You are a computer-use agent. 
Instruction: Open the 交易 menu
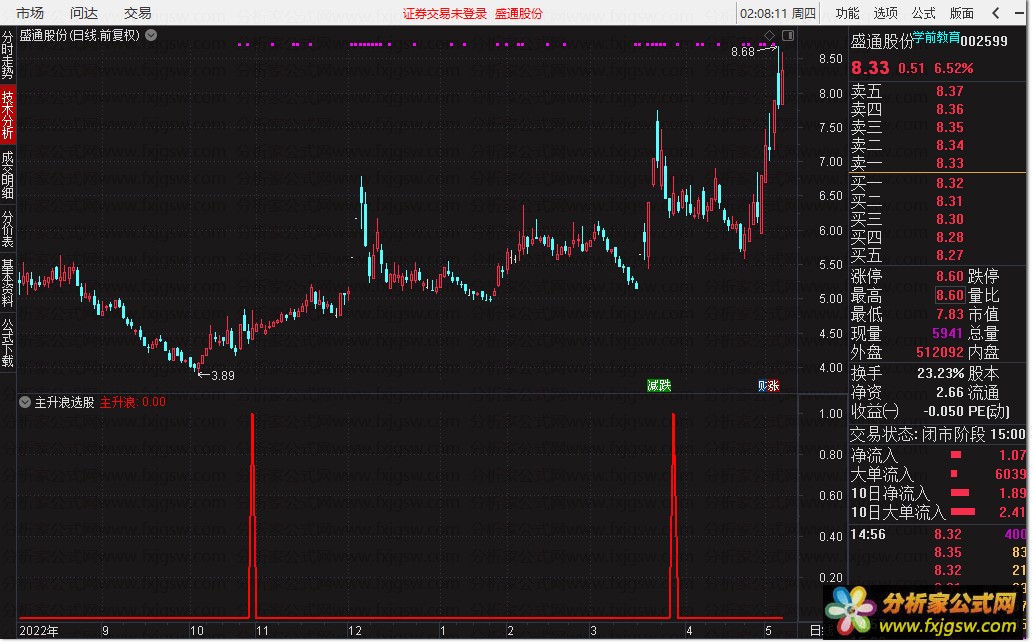pyautogui.click(x=138, y=13)
